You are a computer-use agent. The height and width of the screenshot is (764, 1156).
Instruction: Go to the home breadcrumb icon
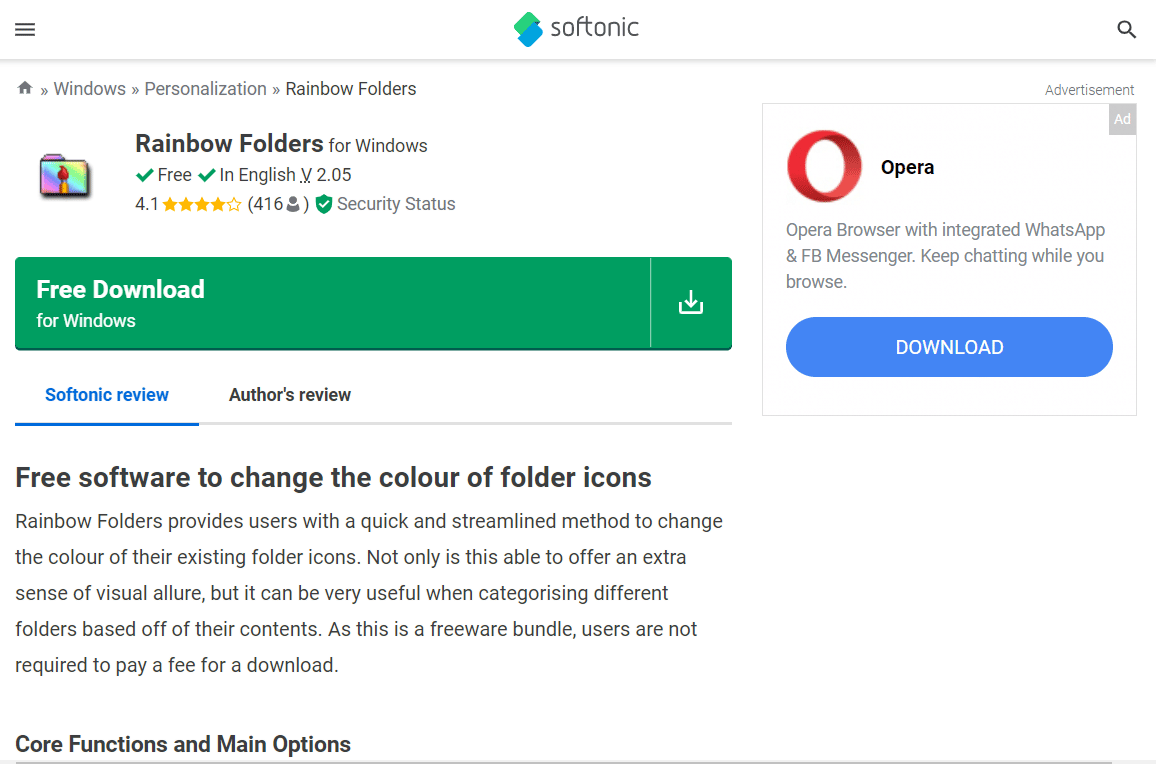point(25,88)
